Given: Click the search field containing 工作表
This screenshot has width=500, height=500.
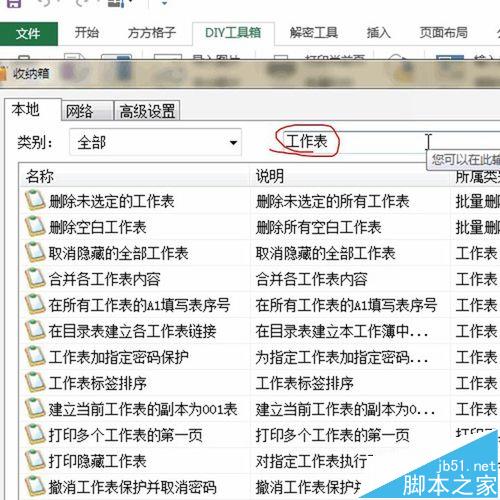Looking at the screenshot, I should coord(390,142).
